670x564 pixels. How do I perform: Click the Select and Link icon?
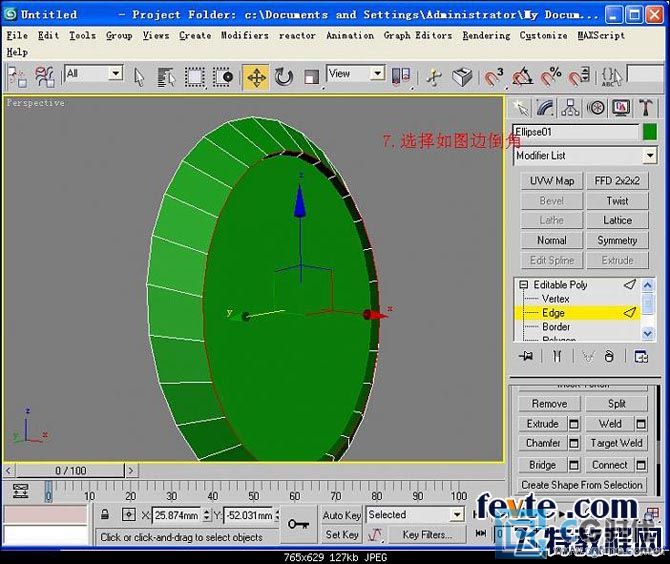(17, 77)
